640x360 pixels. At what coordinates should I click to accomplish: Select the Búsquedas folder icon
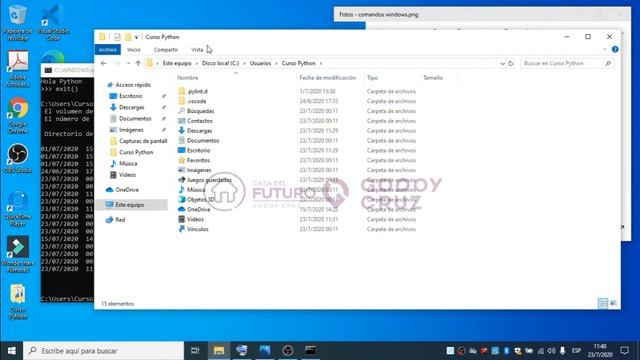click(x=182, y=111)
